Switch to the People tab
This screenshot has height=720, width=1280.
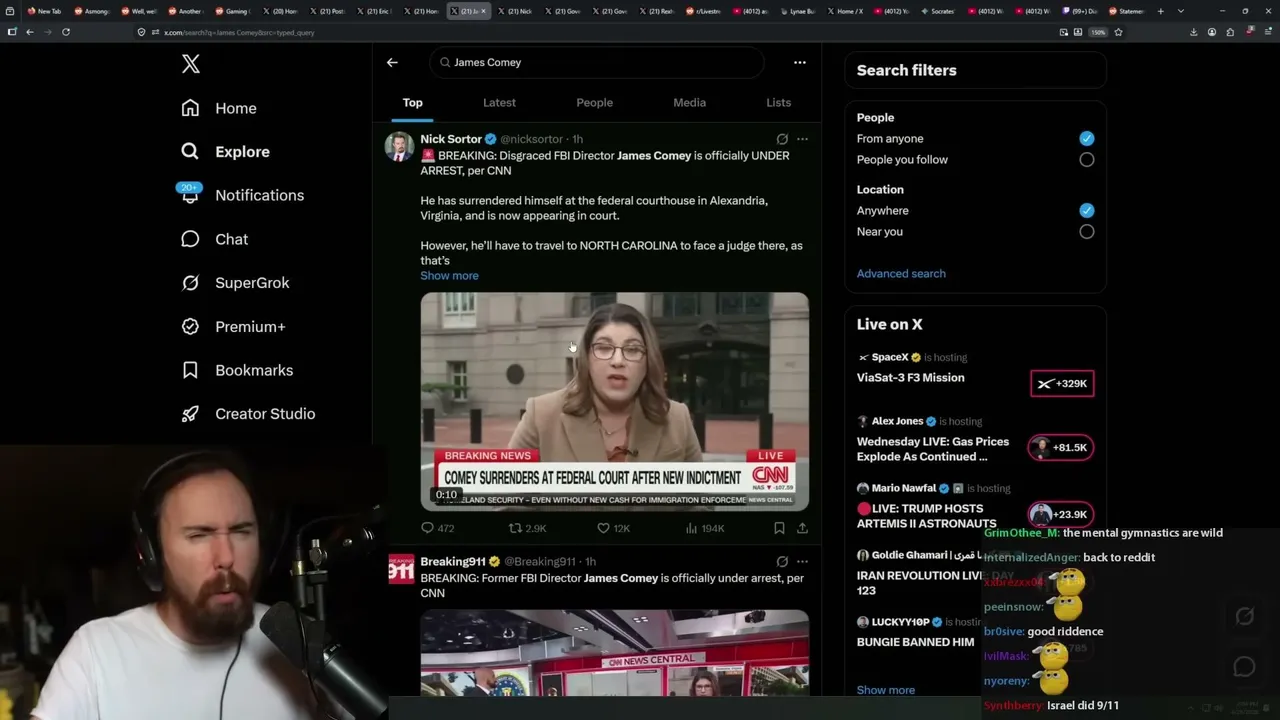(x=594, y=103)
